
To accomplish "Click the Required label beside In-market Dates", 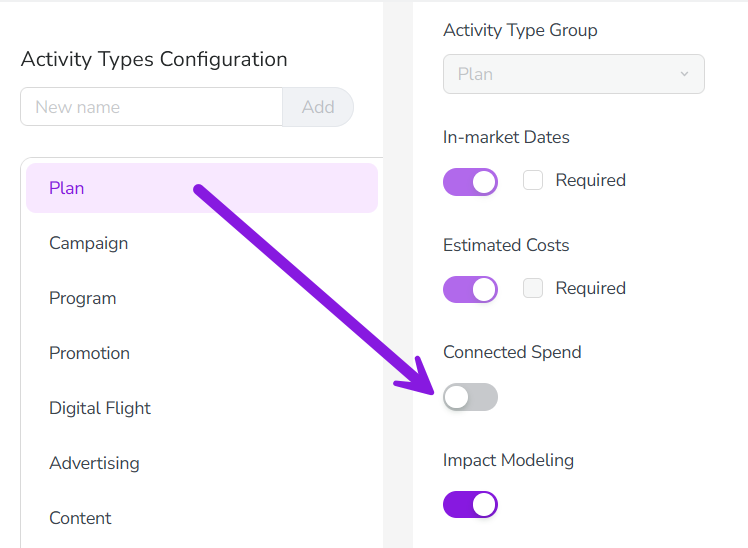I will pyautogui.click(x=590, y=180).
